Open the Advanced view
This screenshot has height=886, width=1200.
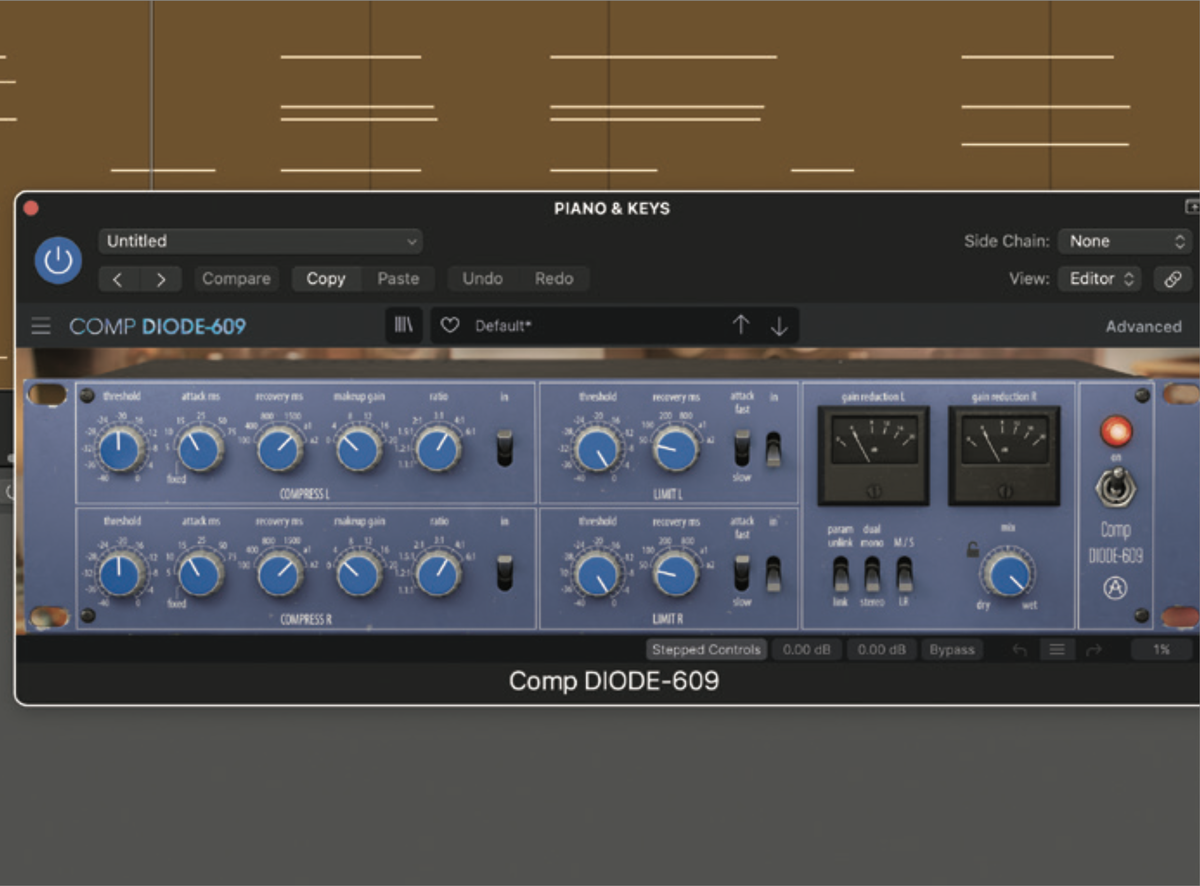(x=1143, y=326)
